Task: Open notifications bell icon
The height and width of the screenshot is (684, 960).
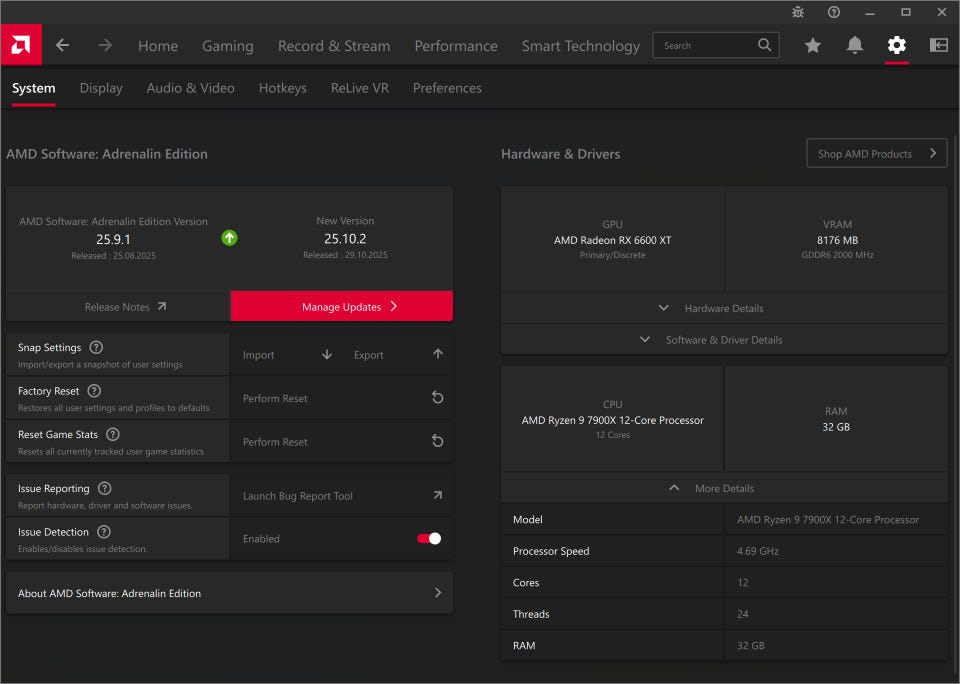Action: (x=855, y=45)
